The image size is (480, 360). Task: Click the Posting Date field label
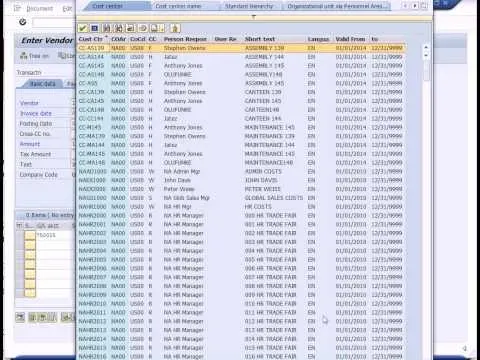tap(36, 124)
